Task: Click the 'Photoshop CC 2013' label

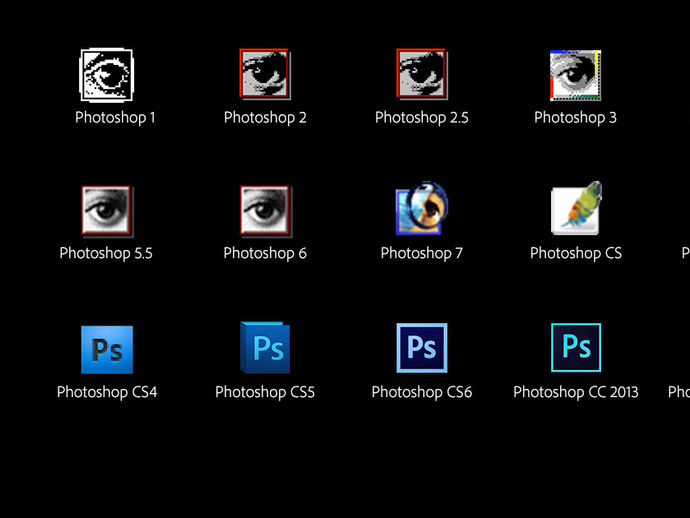Action: tap(576, 392)
